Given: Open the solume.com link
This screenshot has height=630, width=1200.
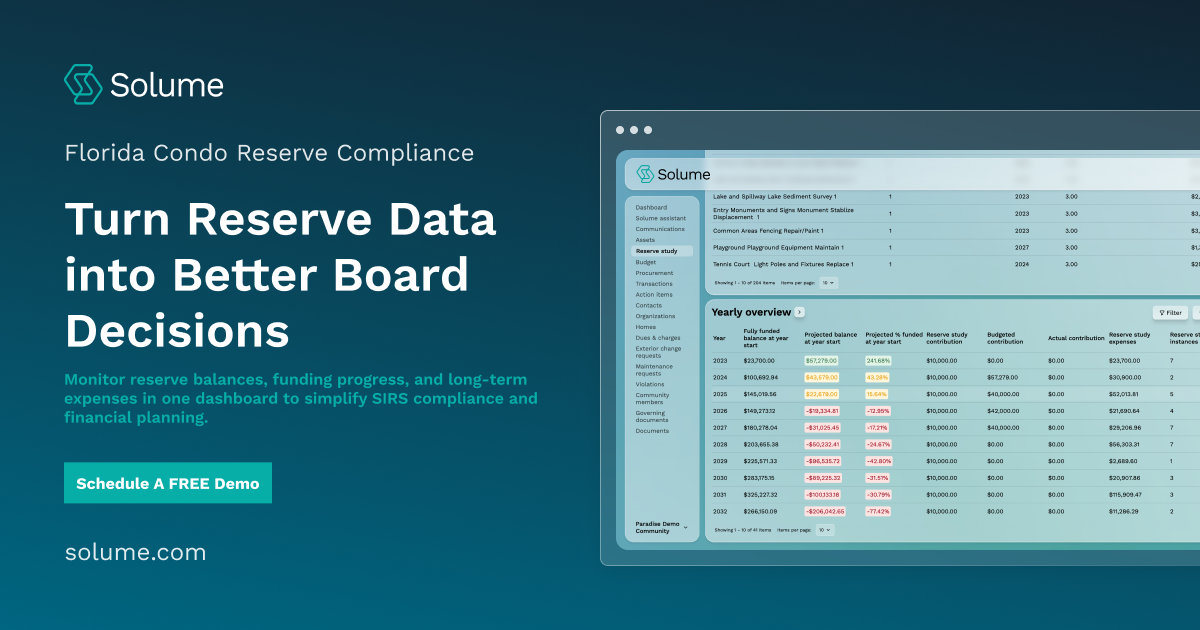Looking at the screenshot, I should click(x=135, y=552).
